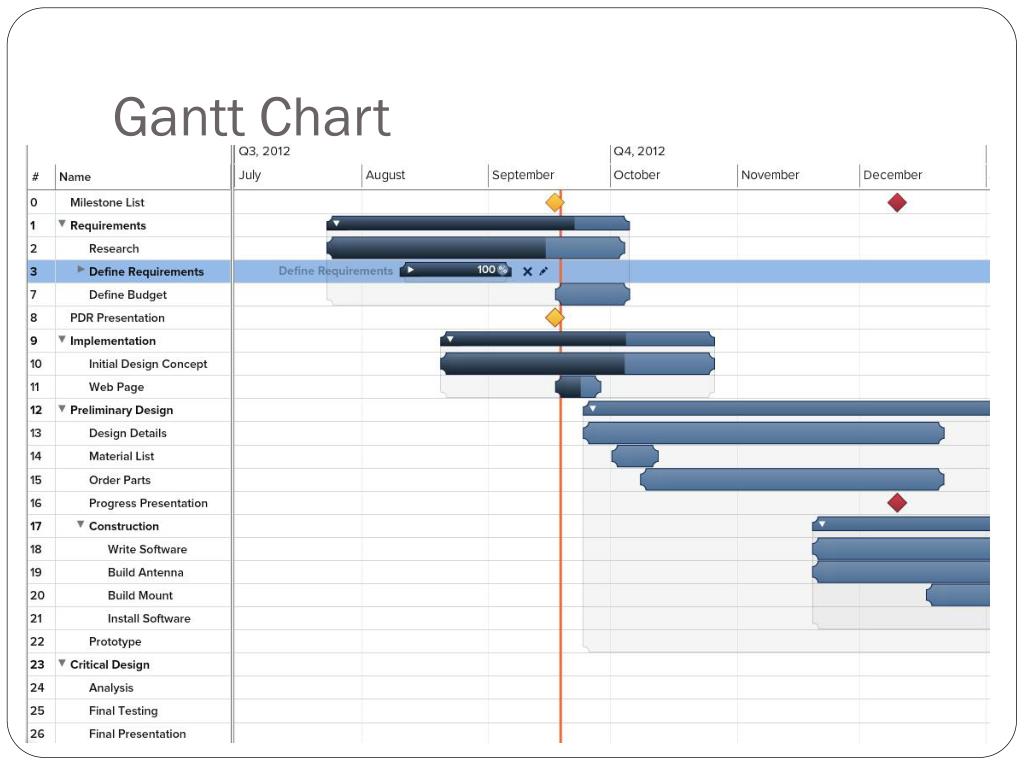This screenshot has height=768, width=1024.
Task: Select the Progress Presentation row name
Action: tap(148, 503)
